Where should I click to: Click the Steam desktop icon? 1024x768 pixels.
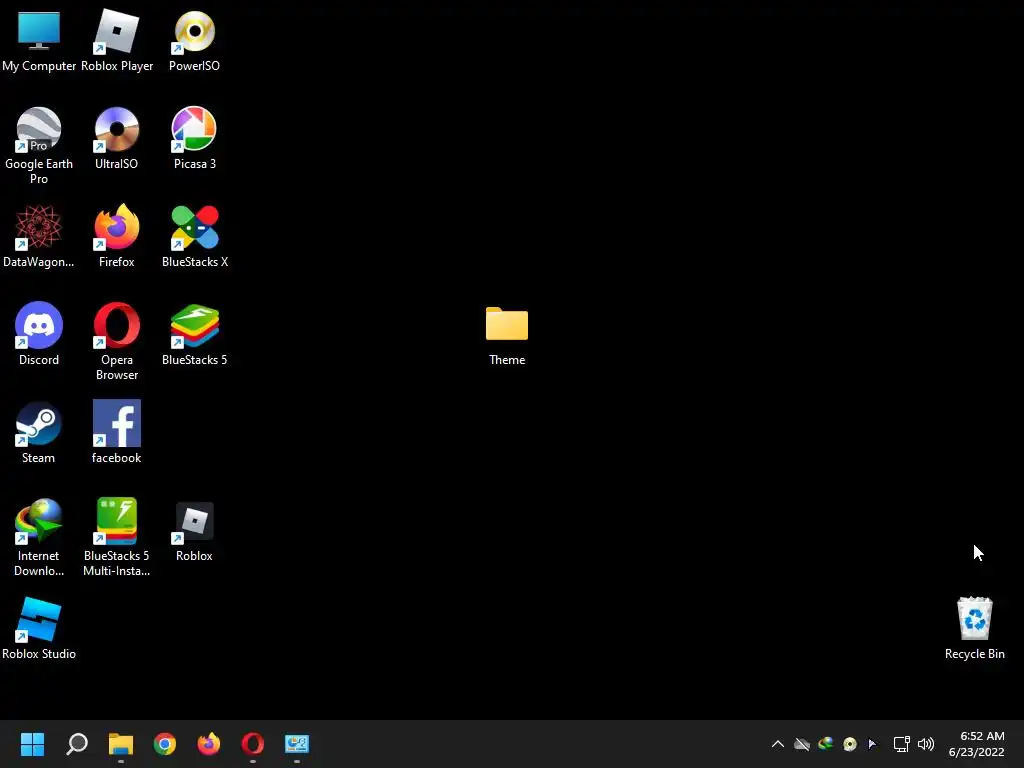(x=39, y=433)
